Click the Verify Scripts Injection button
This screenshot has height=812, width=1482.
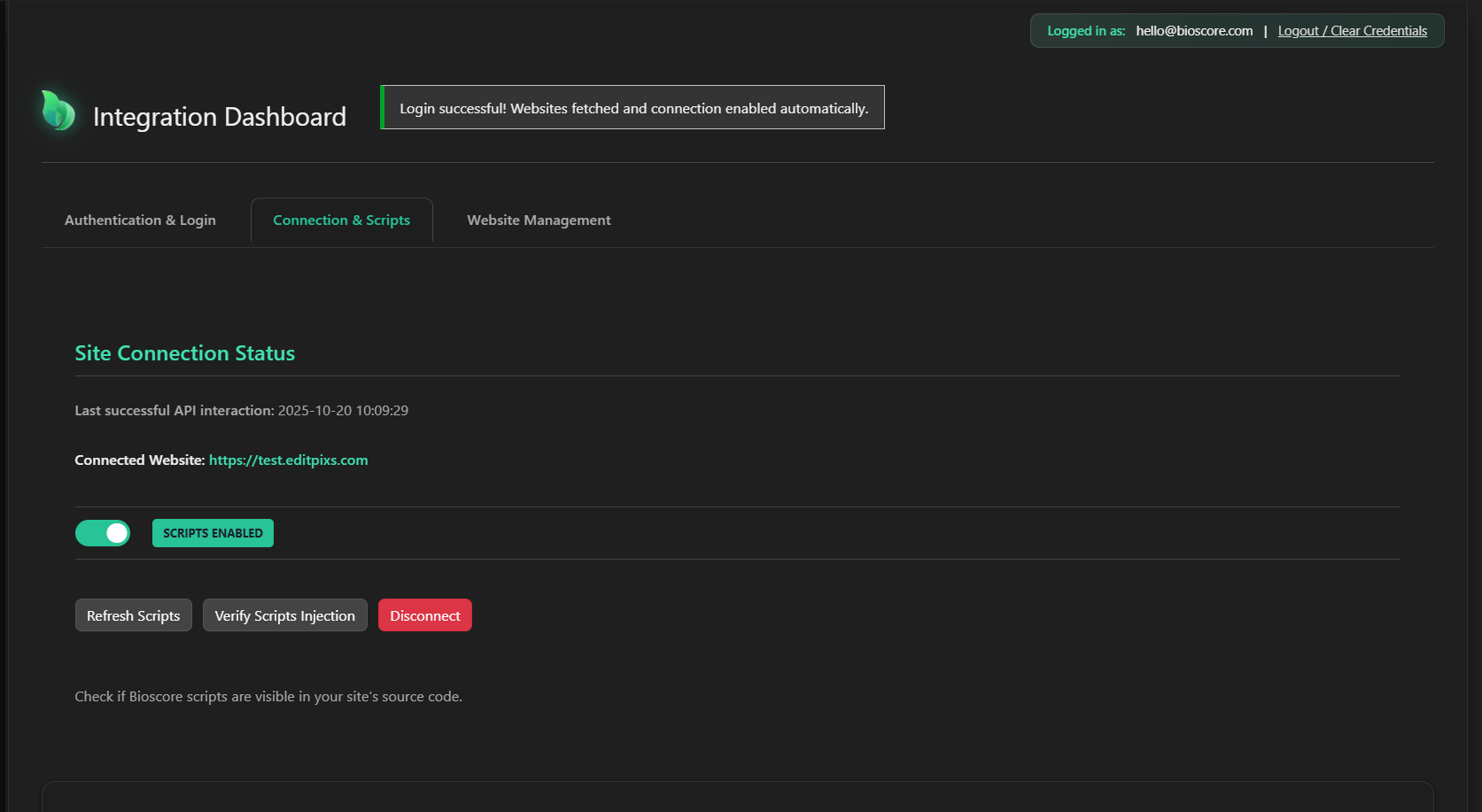click(x=284, y=615)
